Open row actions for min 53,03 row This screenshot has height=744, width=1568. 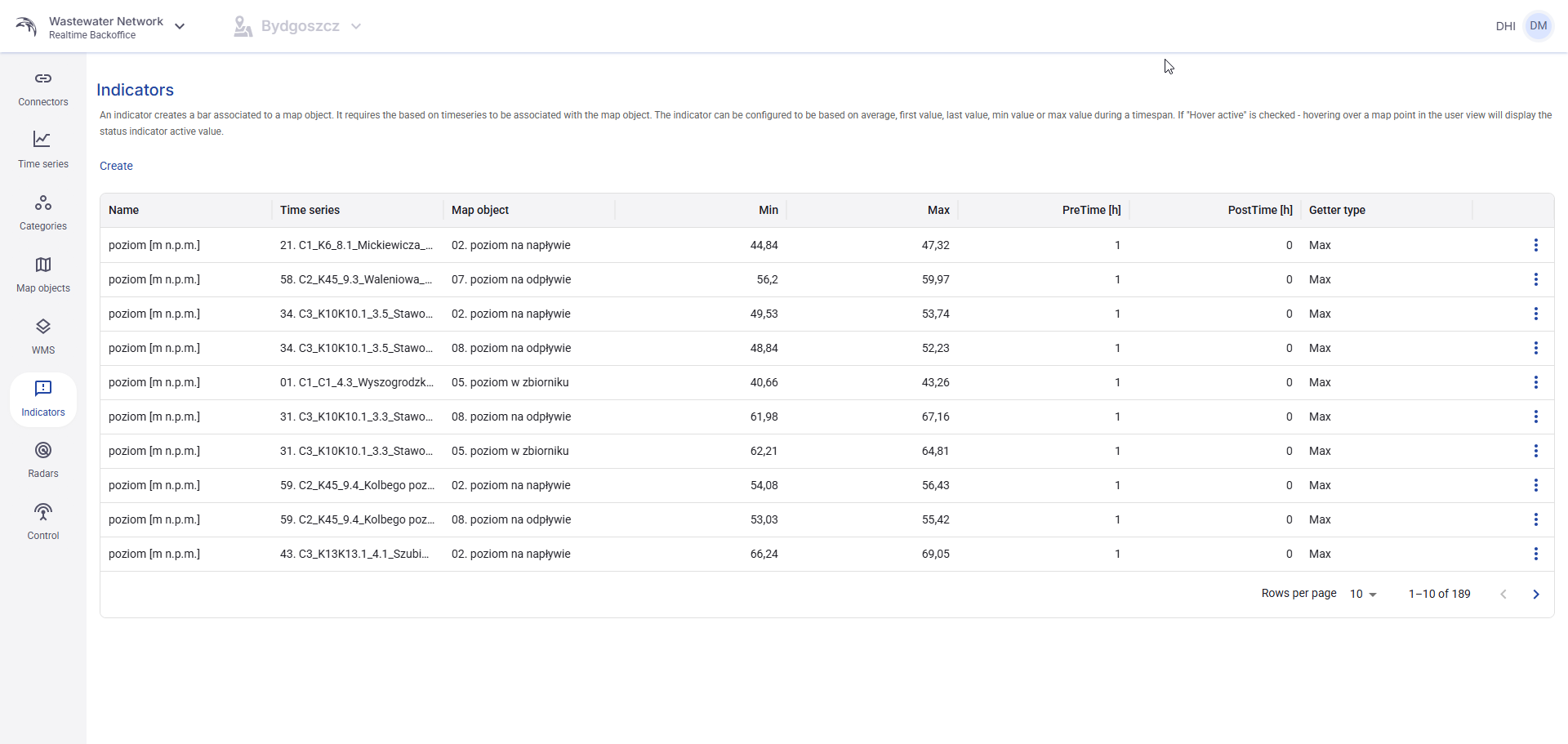pyautogui.click(x=1536, y=519)
